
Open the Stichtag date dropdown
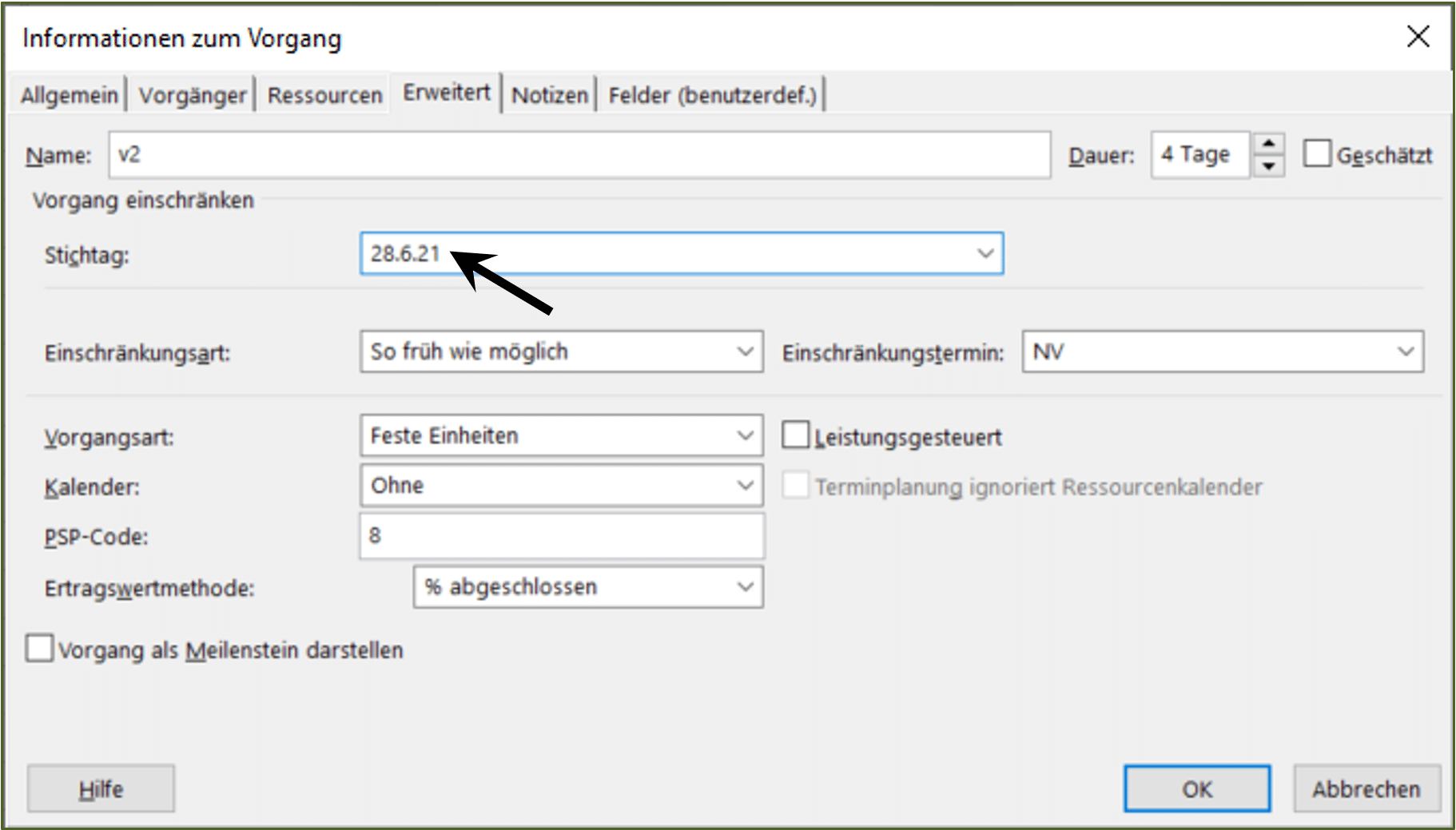point(985,253)
